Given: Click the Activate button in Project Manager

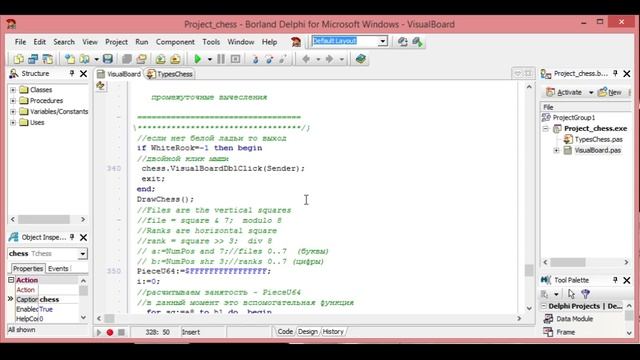Looking at the screenshot, I should 564,92.
